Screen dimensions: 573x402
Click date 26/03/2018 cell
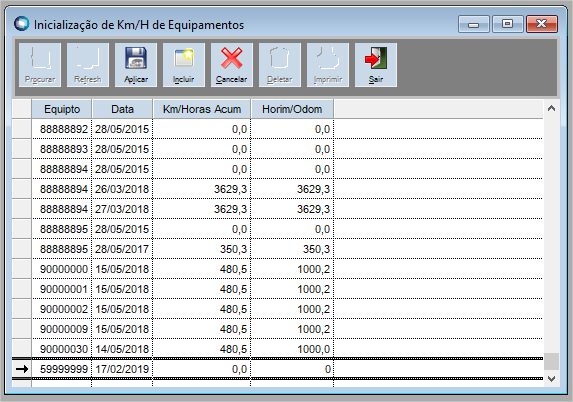click(x=122, y=189)
